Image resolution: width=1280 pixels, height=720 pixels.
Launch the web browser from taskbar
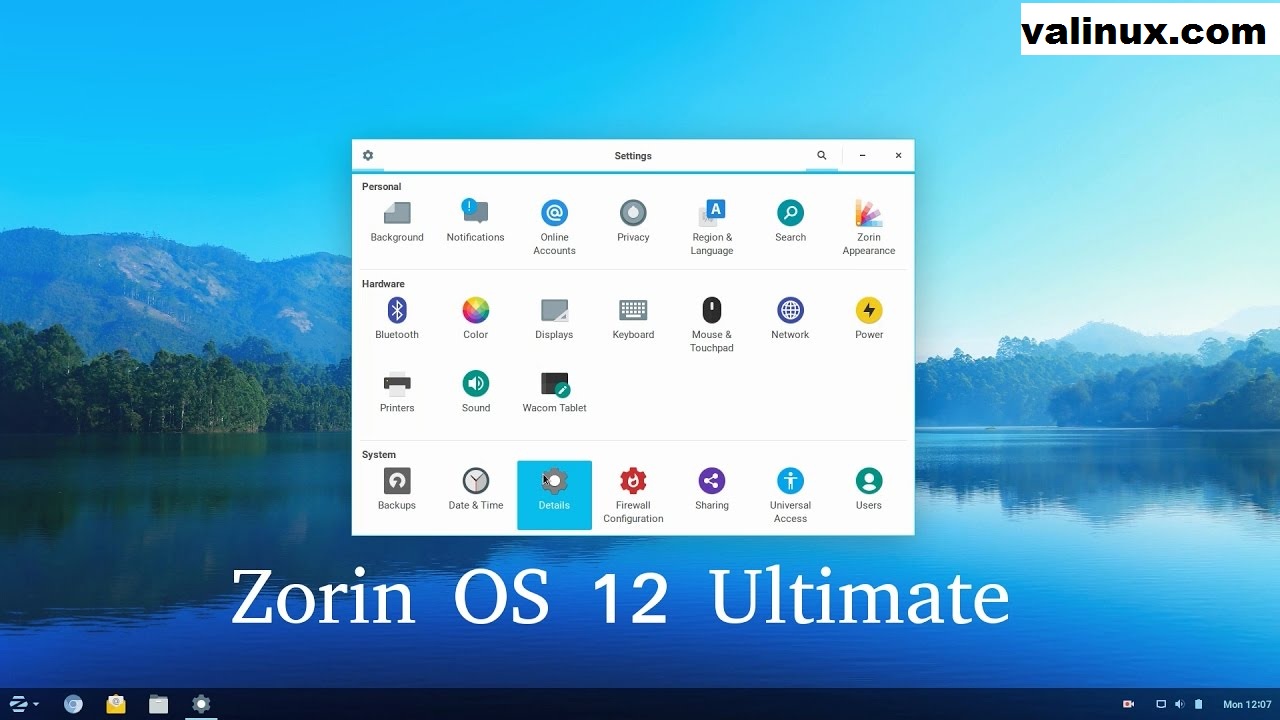pyautogui.click(x=73, y=704)
